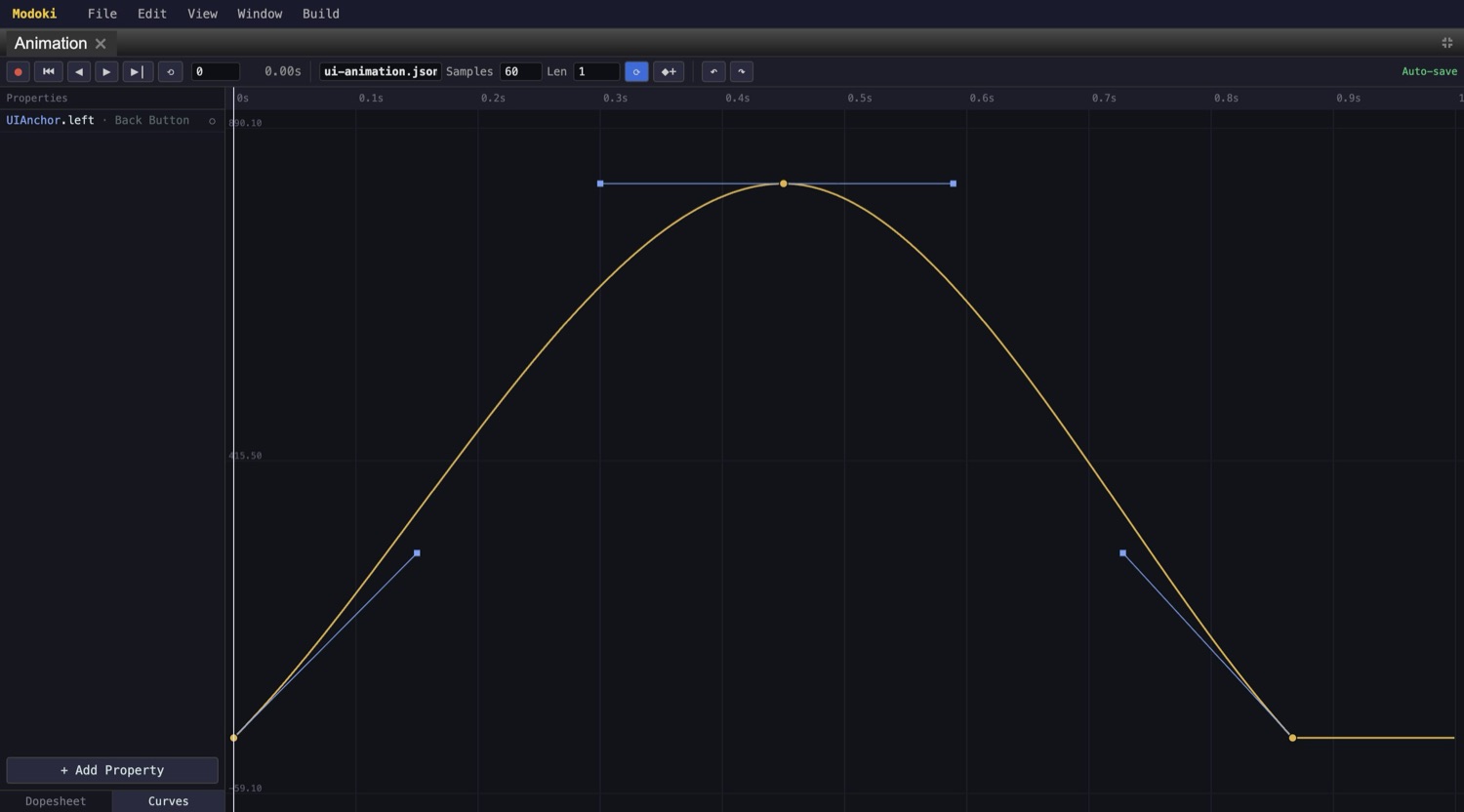Viewport: 1464px width, 812px height.
Task: Click the Samples value field
Action: (520, 71)
